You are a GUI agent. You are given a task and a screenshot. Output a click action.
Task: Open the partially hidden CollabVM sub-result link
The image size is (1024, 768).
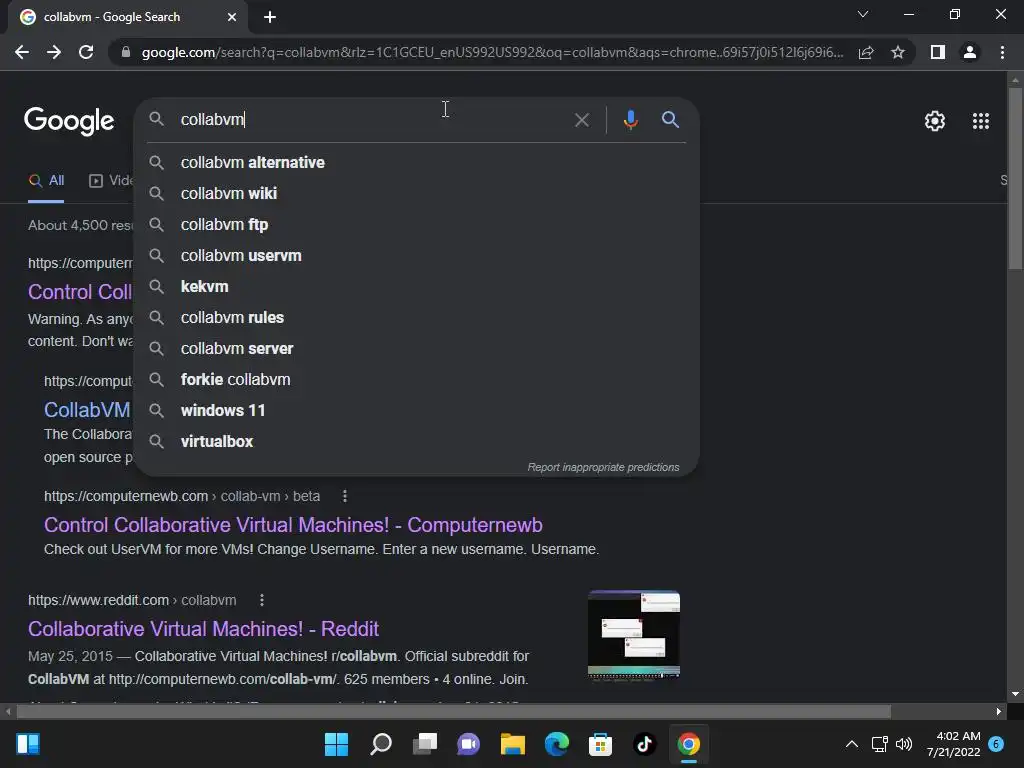(x=87, y=410)
